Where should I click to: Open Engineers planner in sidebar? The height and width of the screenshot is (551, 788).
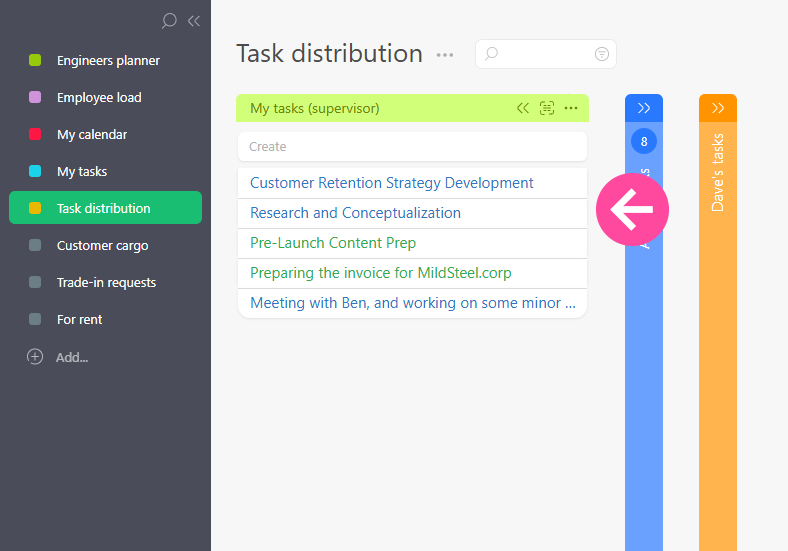click(108, 61)
